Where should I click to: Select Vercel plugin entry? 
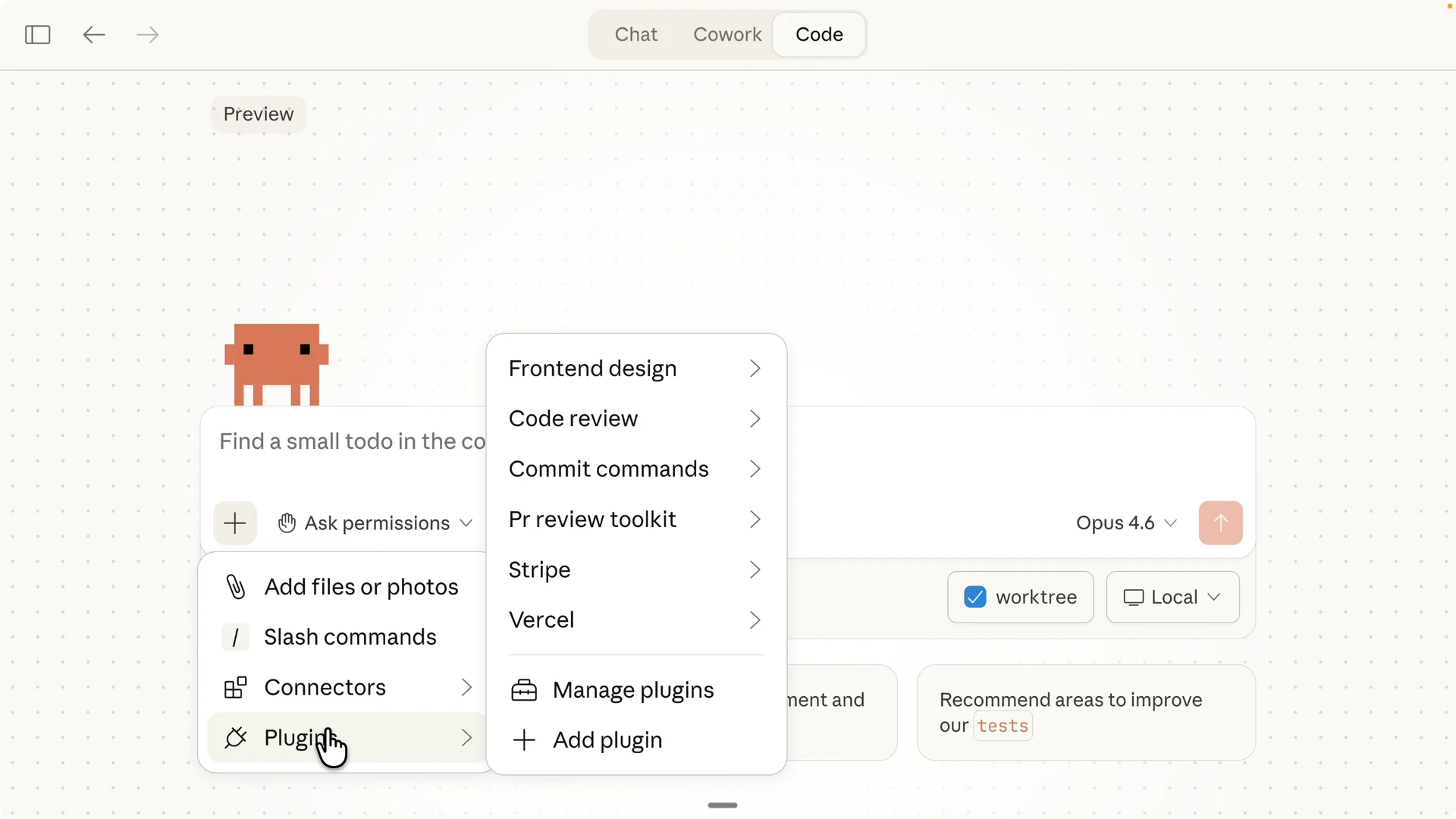636,620
